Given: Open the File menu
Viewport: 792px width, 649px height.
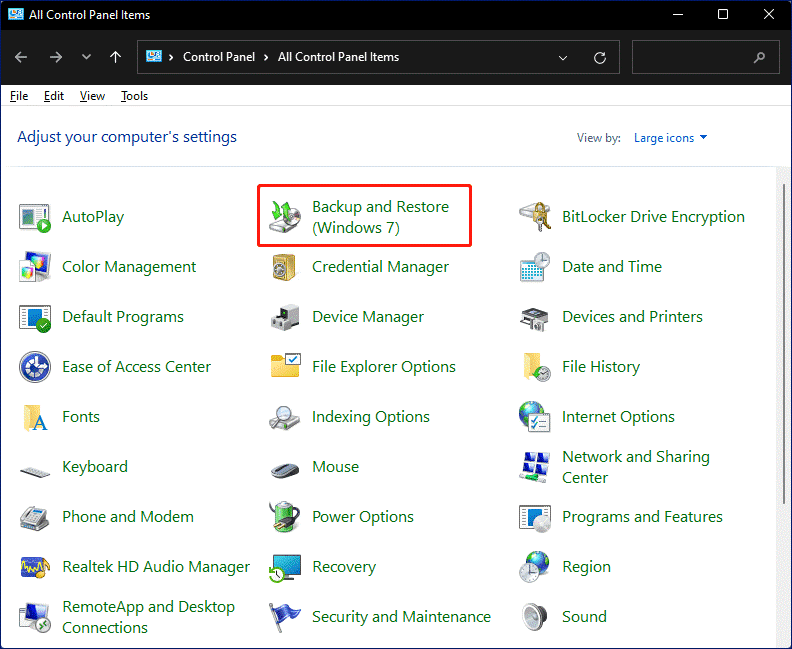Looking at the screenshot, I should click(19, 96).
